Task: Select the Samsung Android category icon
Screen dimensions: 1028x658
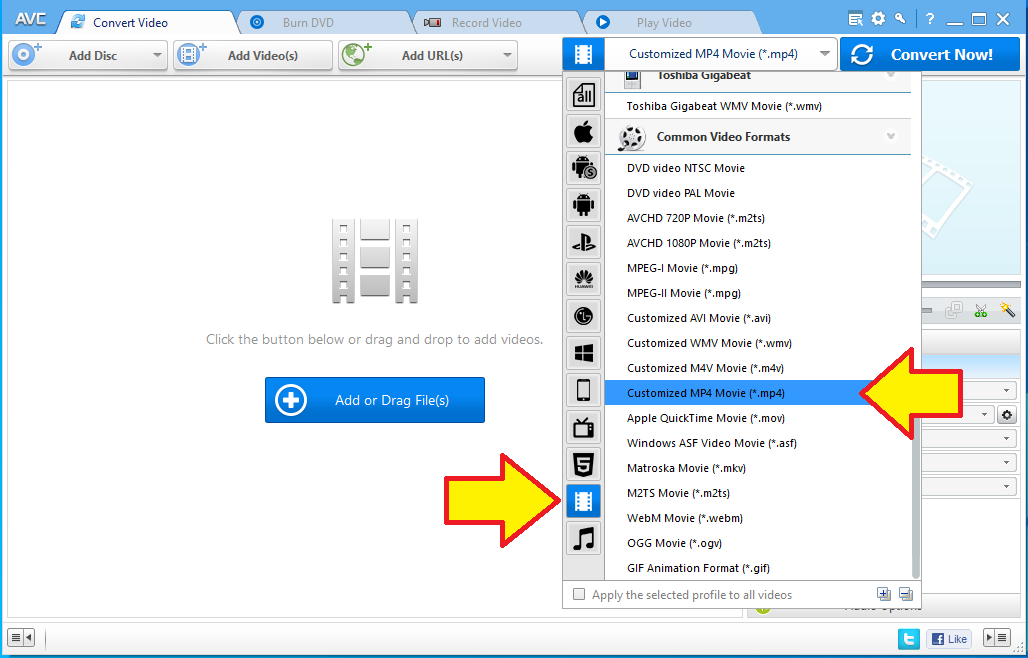Action: tap(583, 169)
